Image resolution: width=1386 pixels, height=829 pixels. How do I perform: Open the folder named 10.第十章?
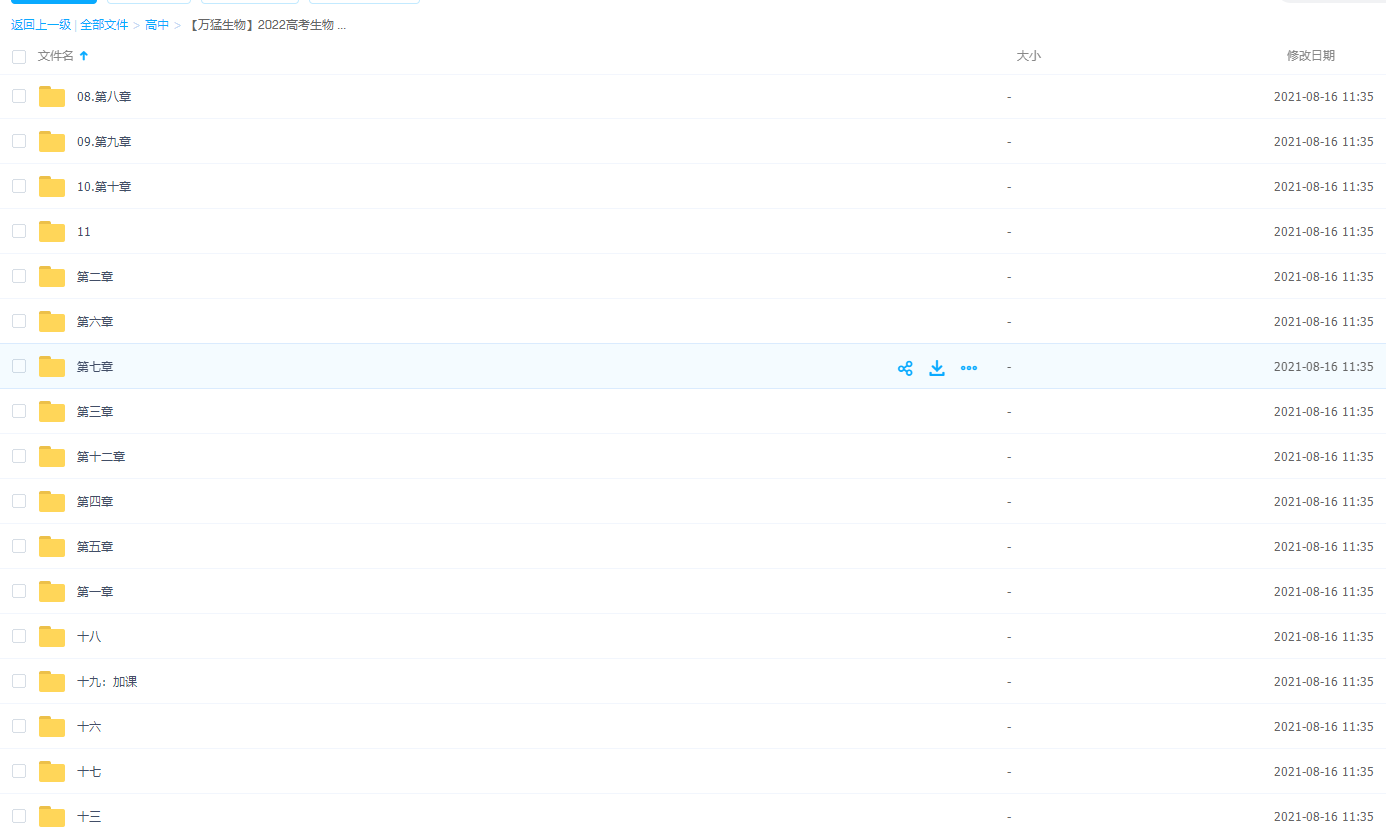click(x=104, y=187)
